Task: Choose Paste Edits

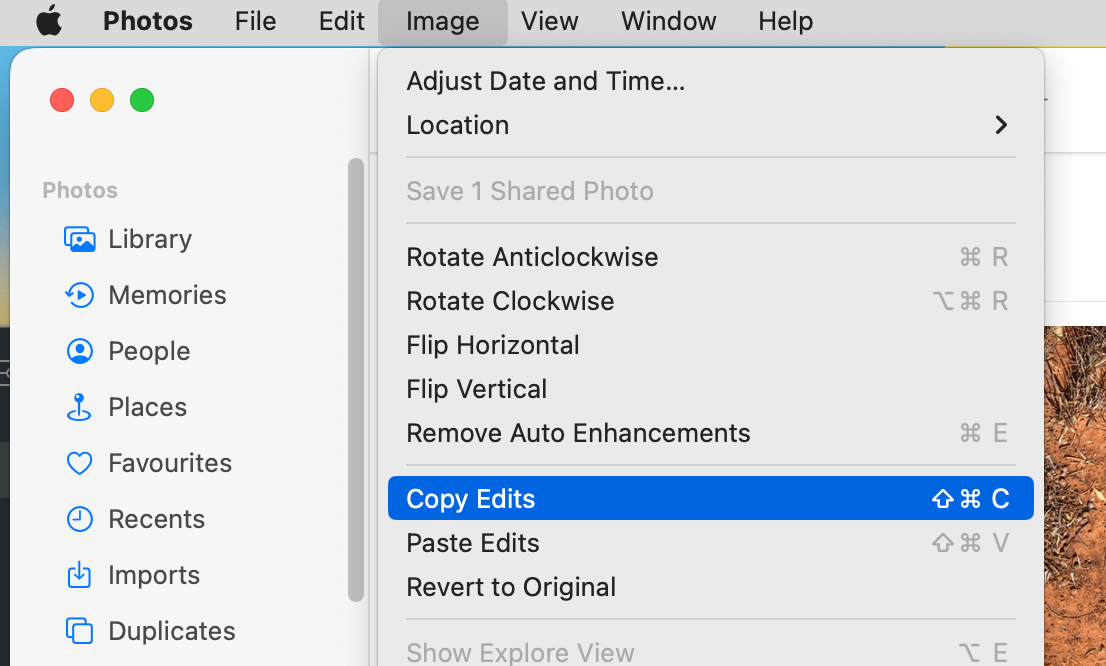Action: [710, 543]
